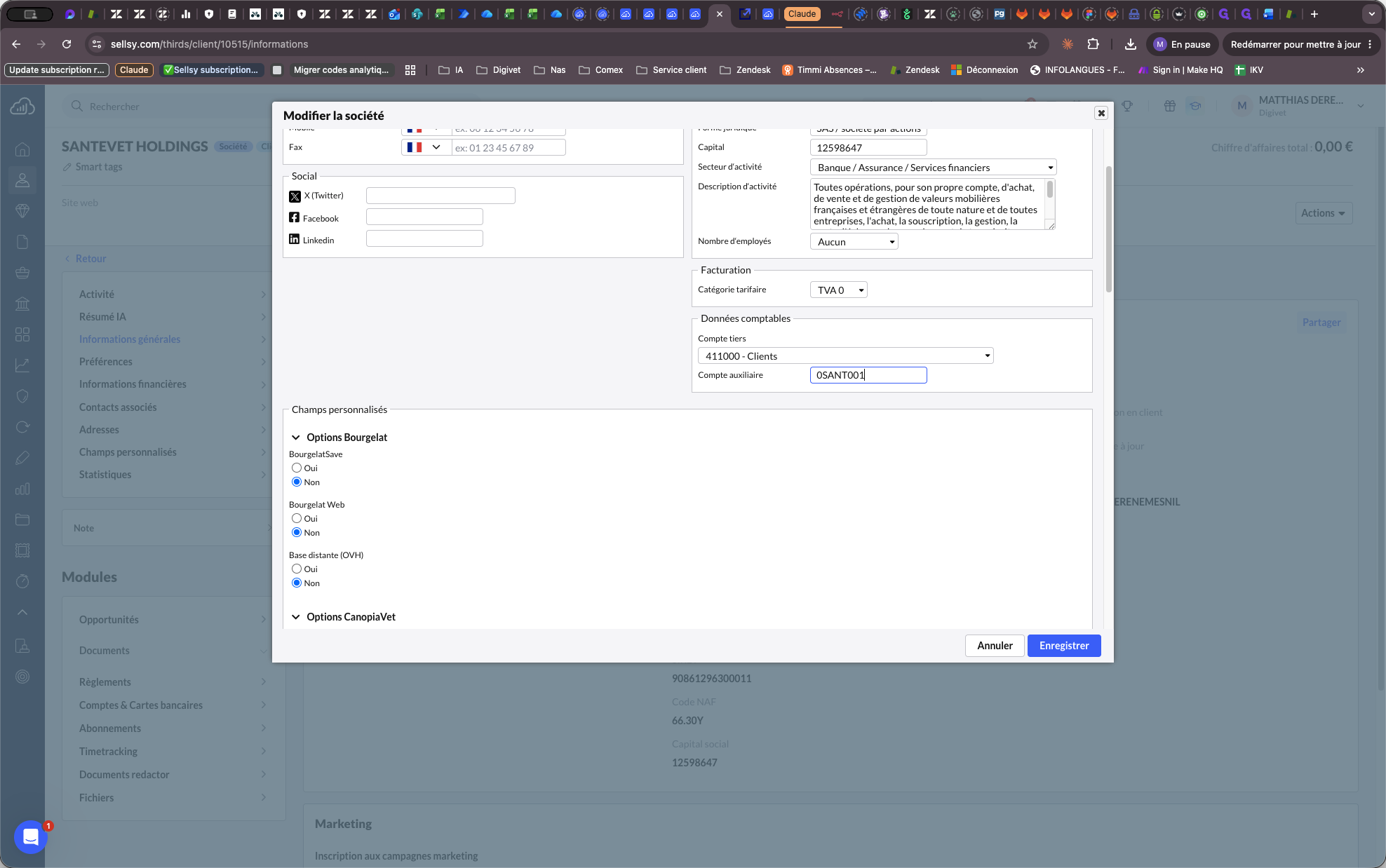Open the home icon in left sidebar

coord(22,149)
